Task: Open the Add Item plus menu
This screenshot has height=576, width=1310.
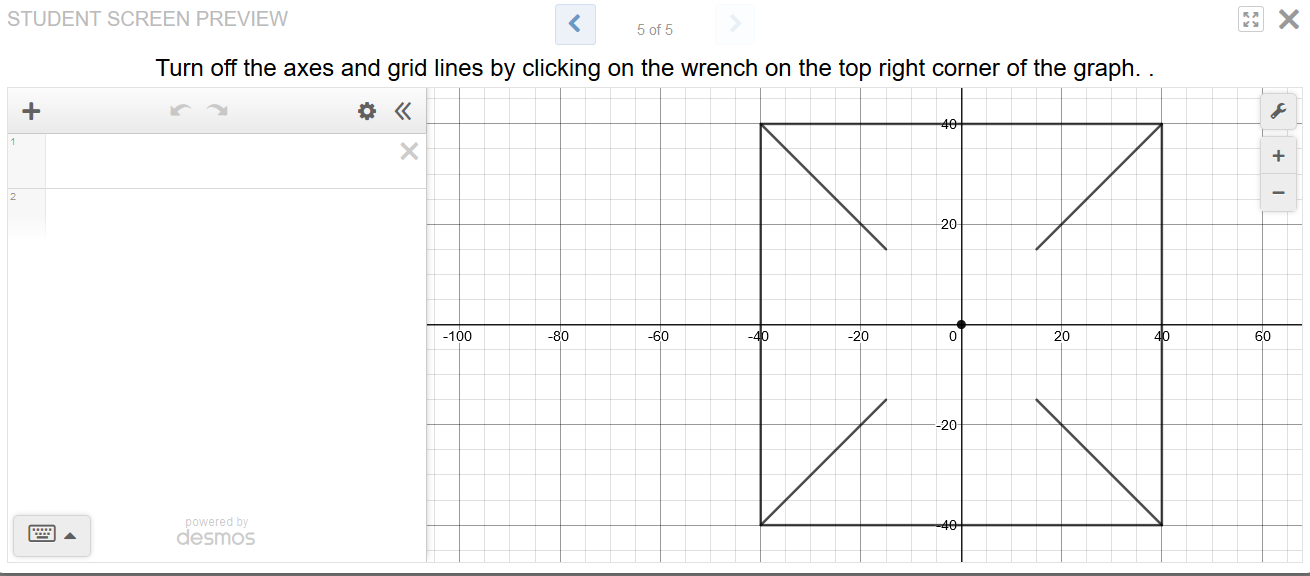Action: click(x=31, y=111)
